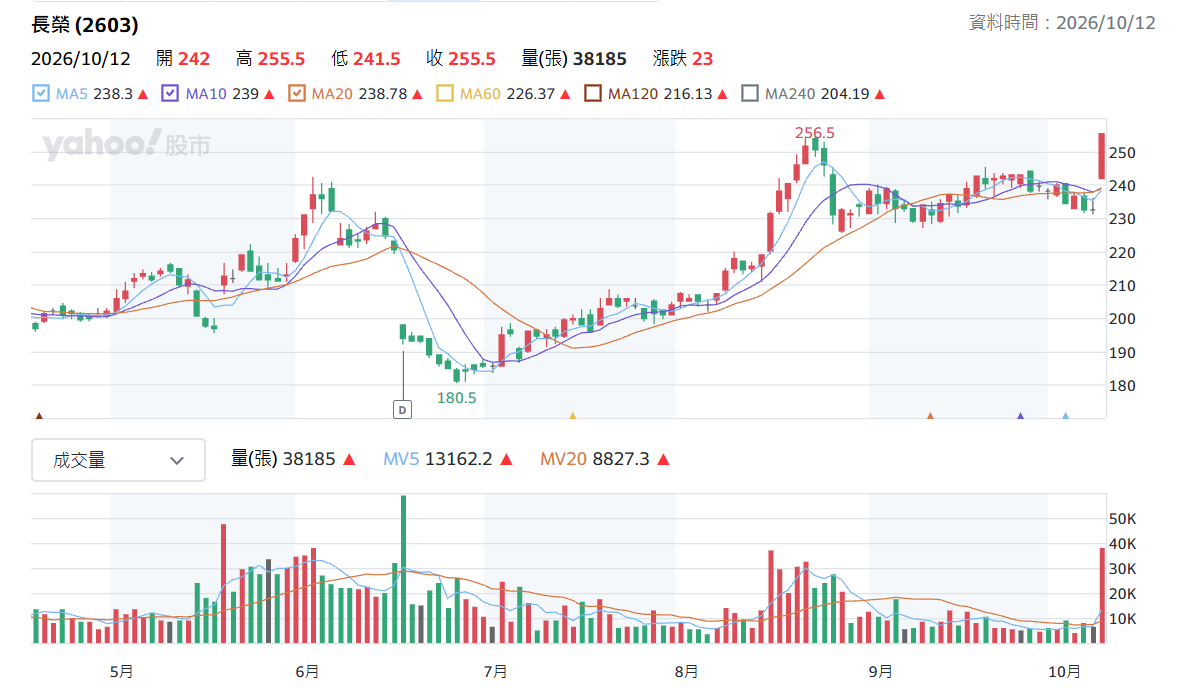Open the 成交量 indicator dropdown
This screenshot has height=692, width=1181.
[118, 460]
